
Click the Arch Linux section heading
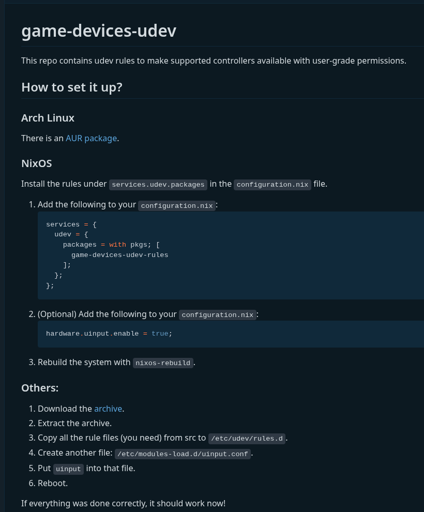[x=48, y=118]
